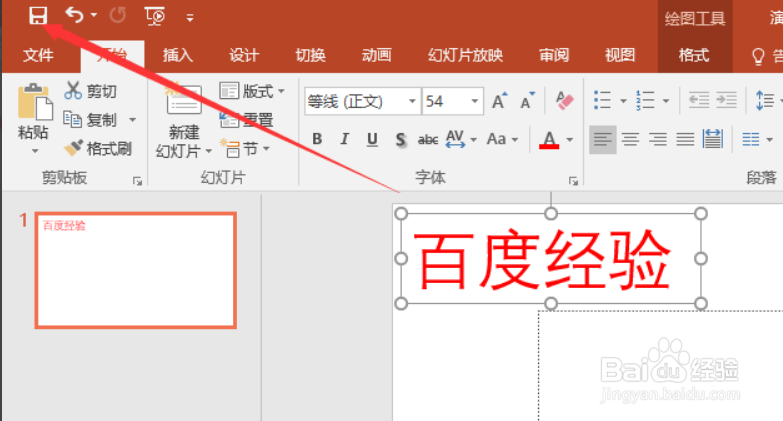
Task: Open the 文件 (File) tab
Action: pos(38,55)
